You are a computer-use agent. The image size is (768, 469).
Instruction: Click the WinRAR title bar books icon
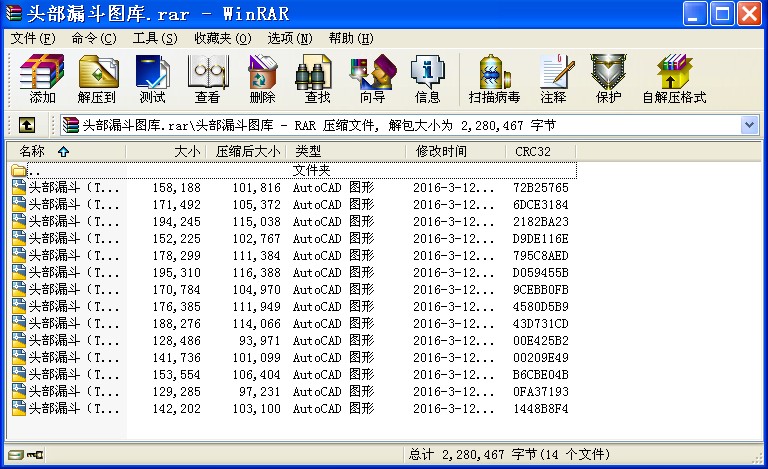click(14, 13)
